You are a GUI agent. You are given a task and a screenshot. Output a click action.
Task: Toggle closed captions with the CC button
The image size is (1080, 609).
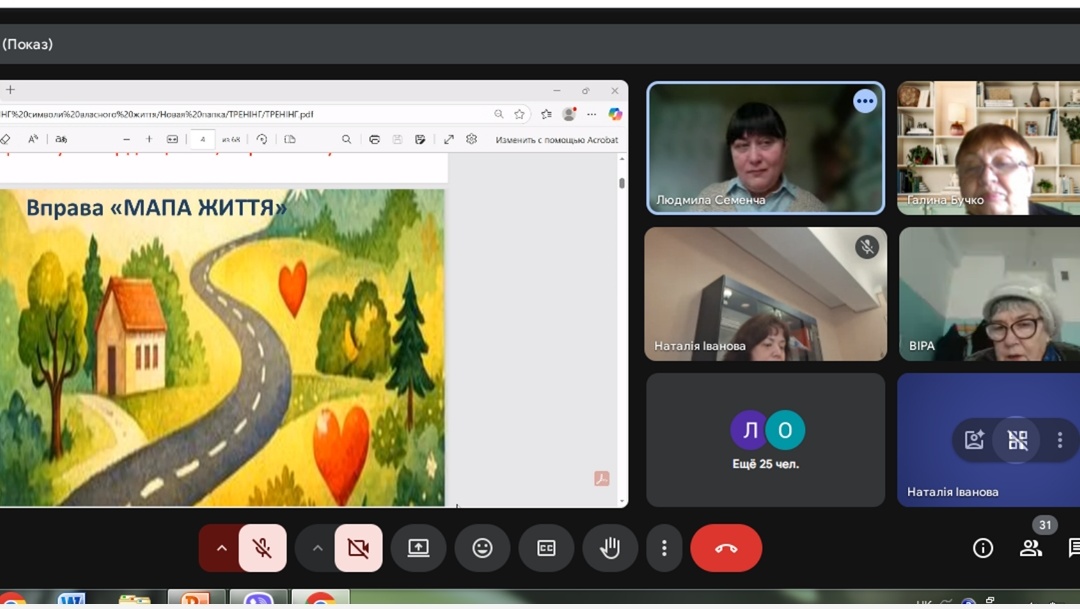546,548
